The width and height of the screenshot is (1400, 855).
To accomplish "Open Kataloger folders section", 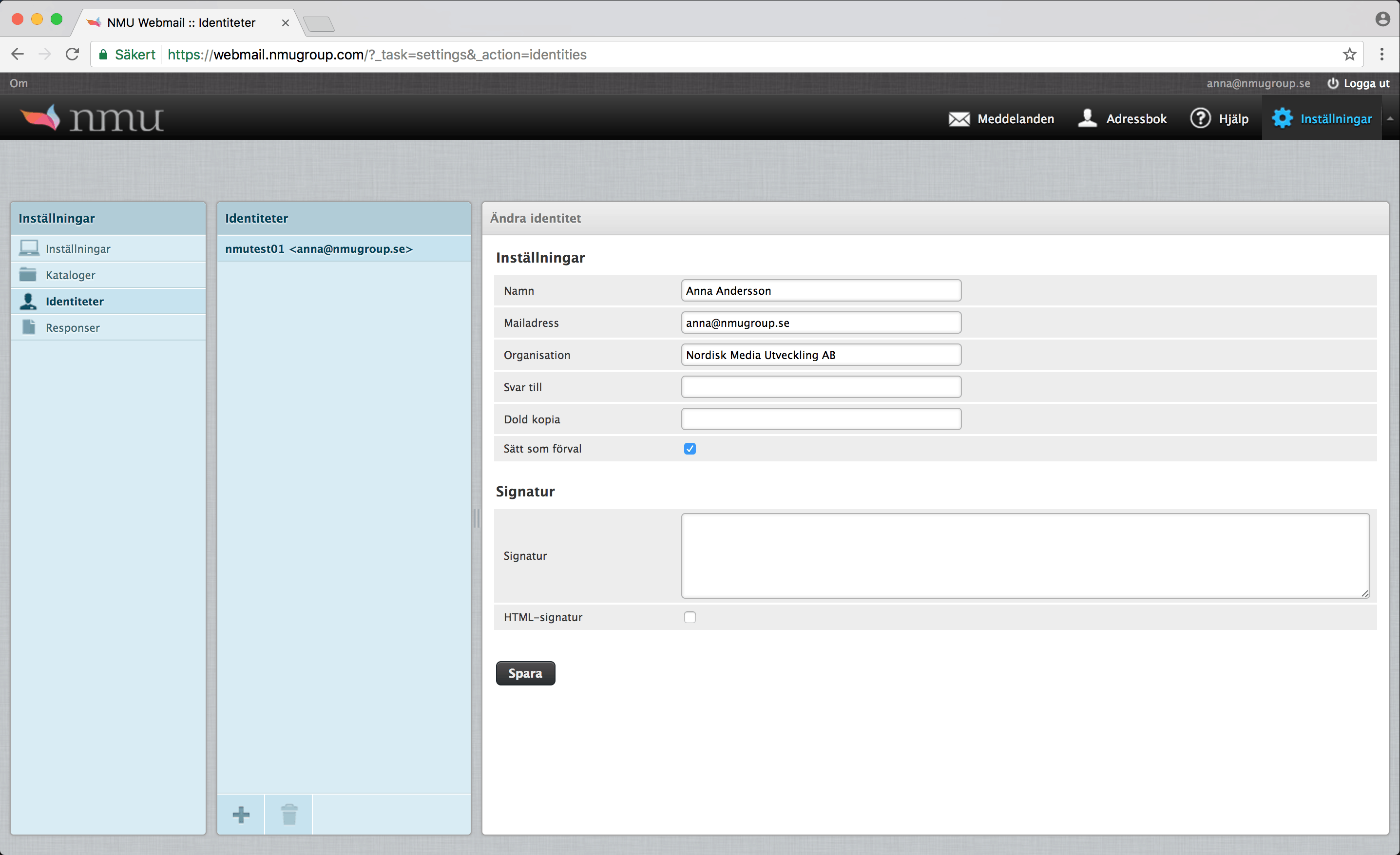I will point(108,275).
